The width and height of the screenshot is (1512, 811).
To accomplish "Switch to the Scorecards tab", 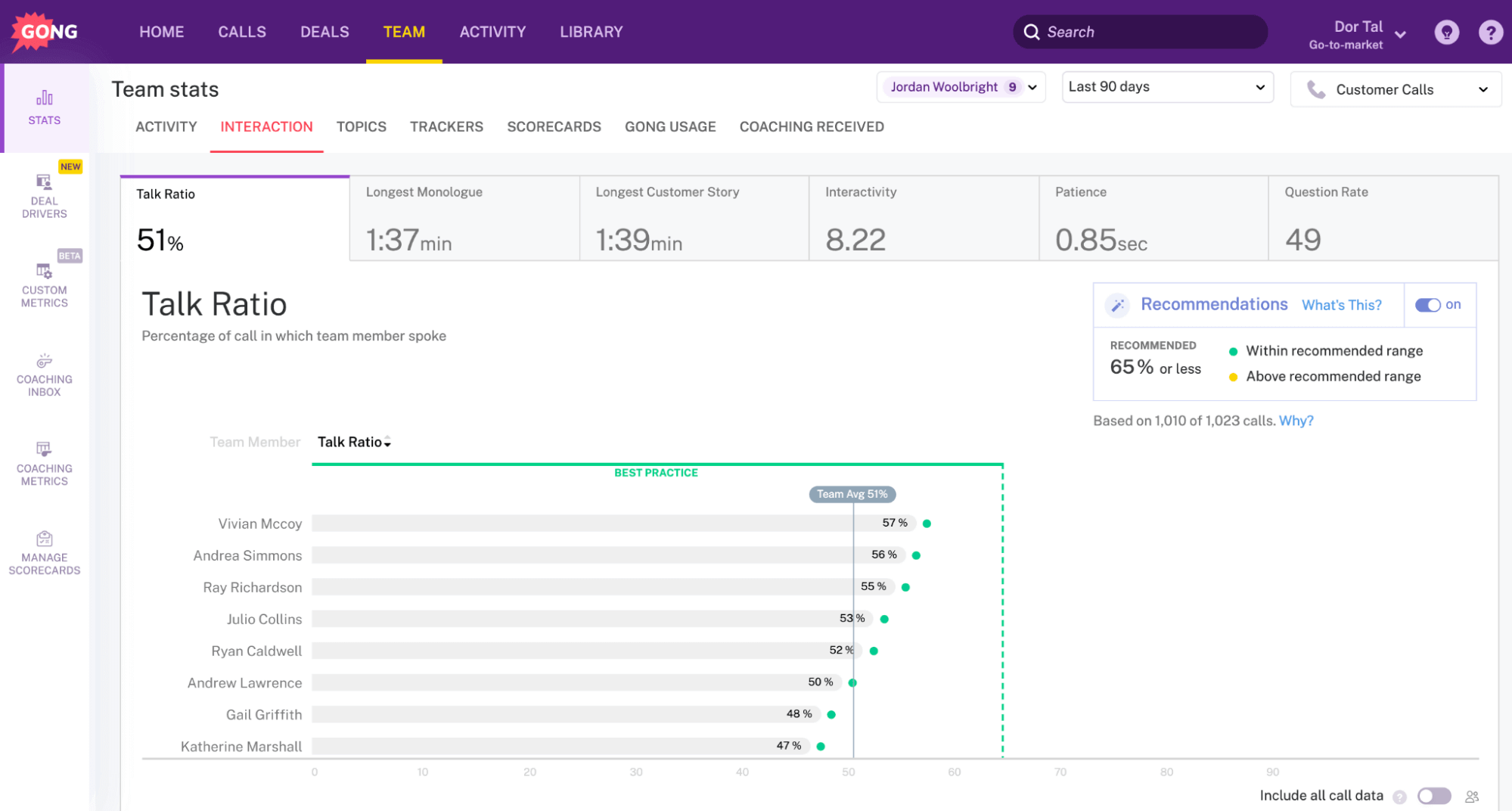I will (x=554, y=127).
